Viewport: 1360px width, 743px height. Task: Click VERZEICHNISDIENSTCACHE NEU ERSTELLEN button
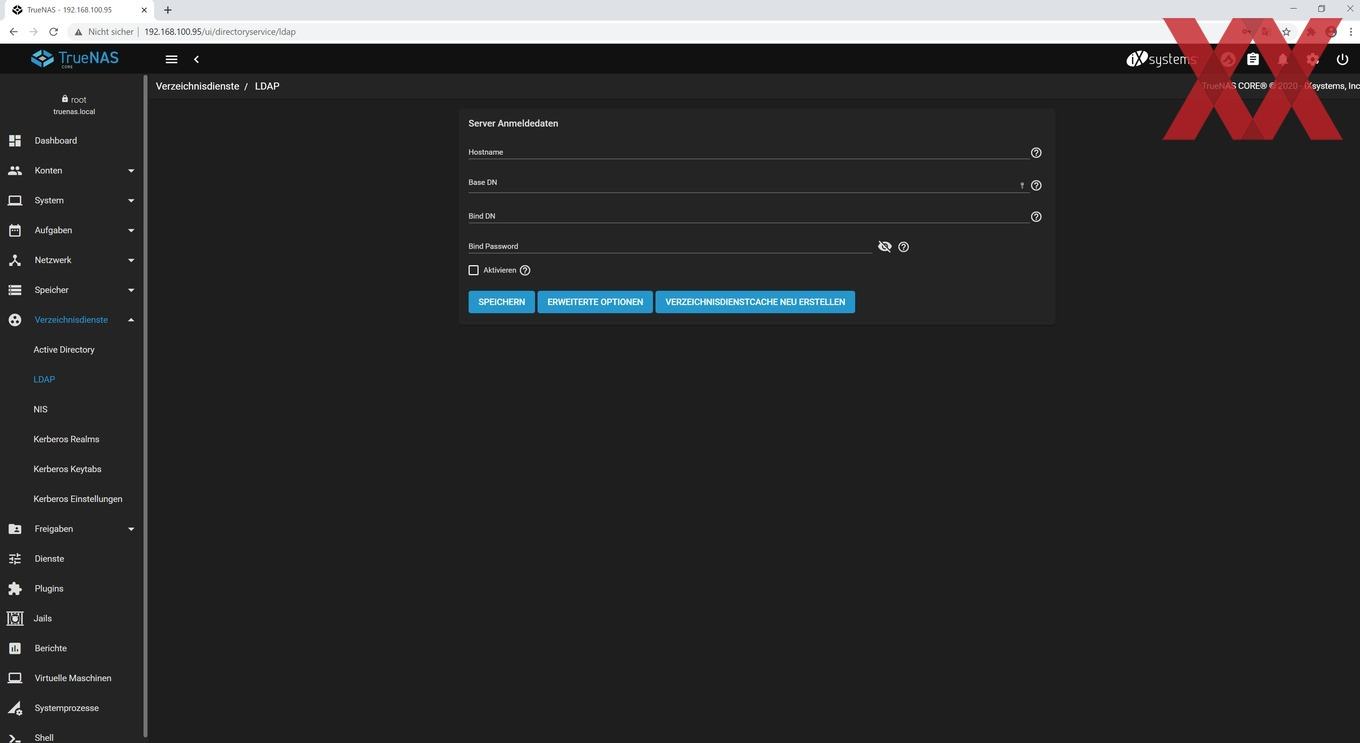[755, 302]
